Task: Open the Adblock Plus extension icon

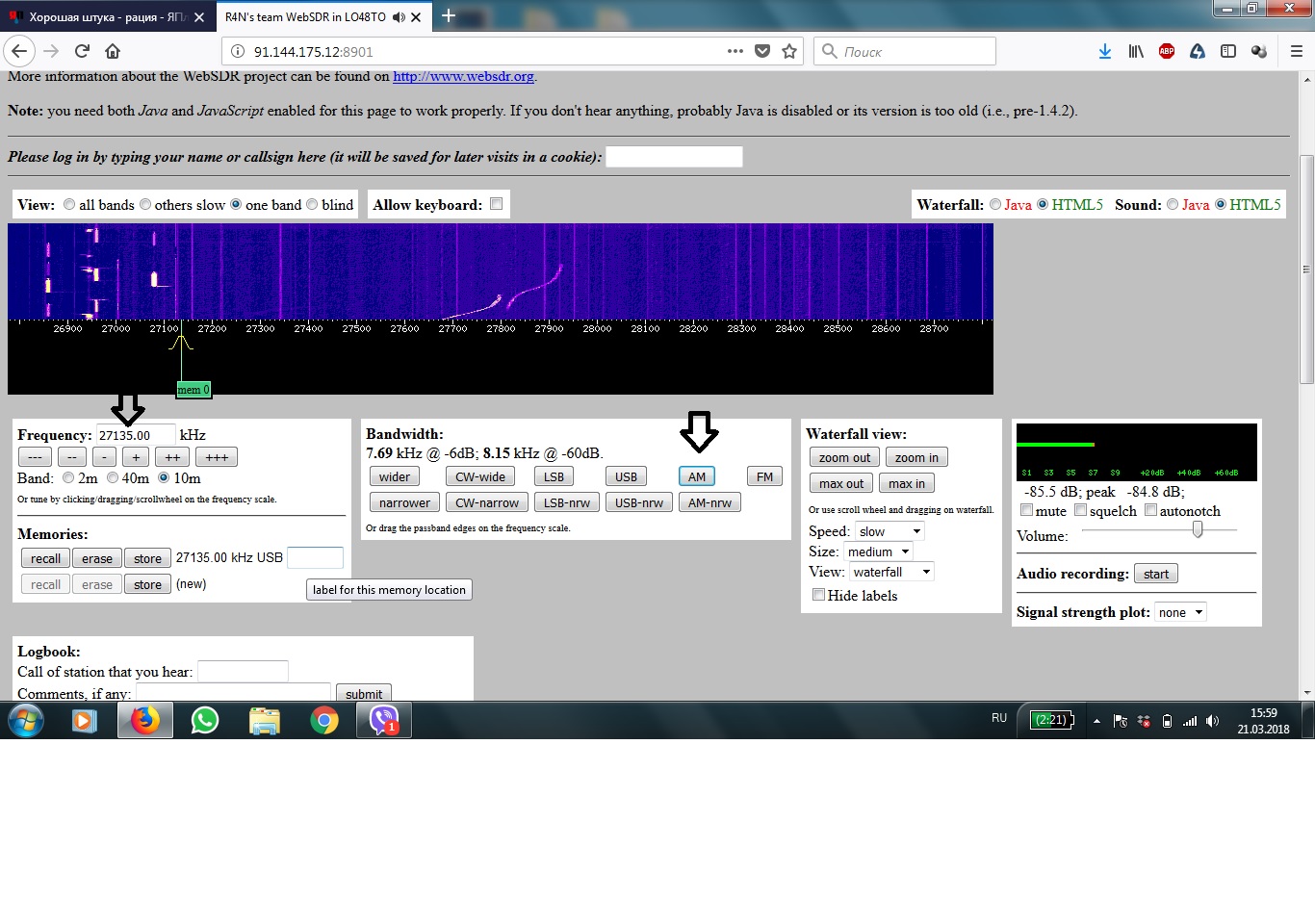Action: point(1167,51)
